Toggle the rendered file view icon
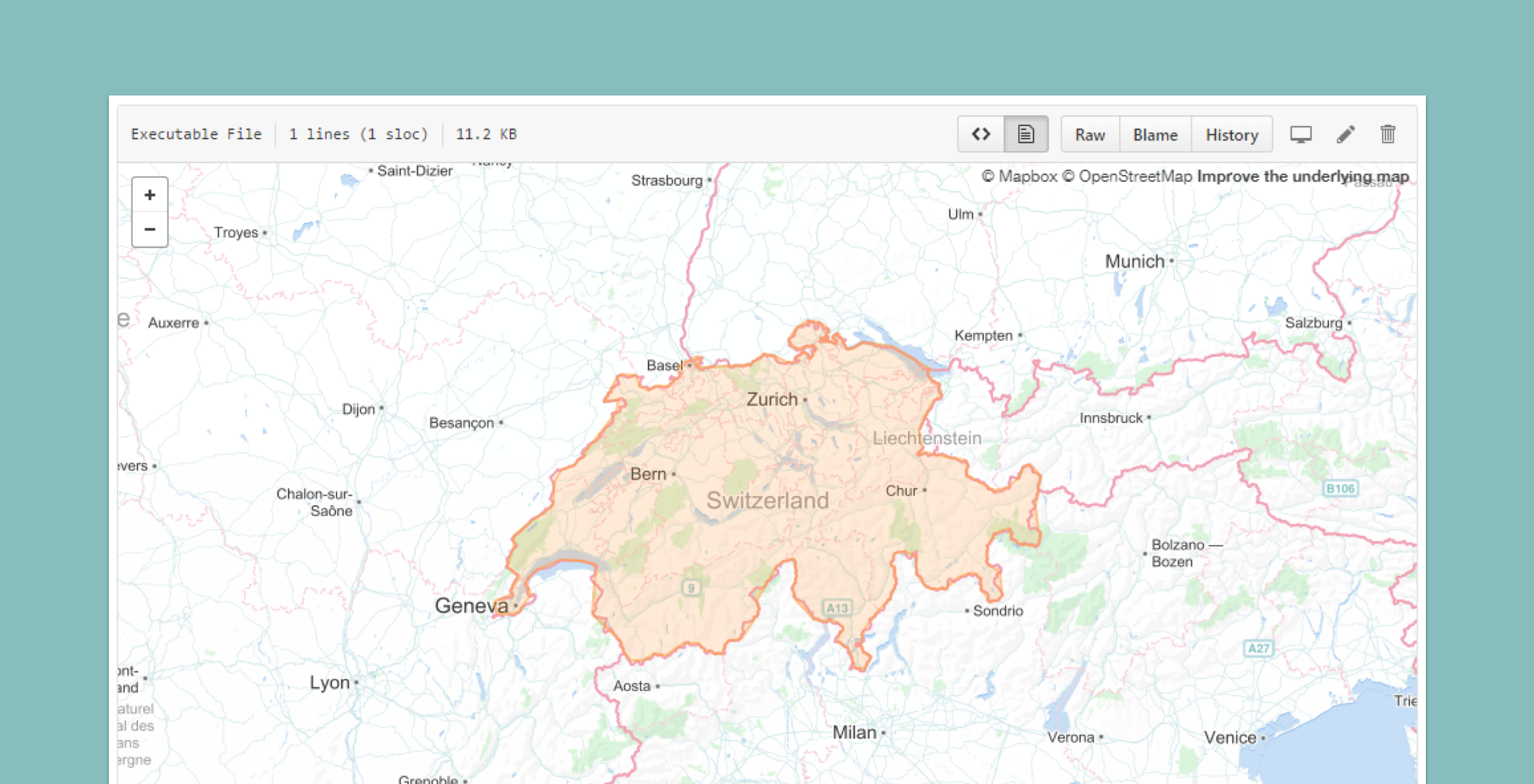1534x784 pixels. [x=1024, y=134]
